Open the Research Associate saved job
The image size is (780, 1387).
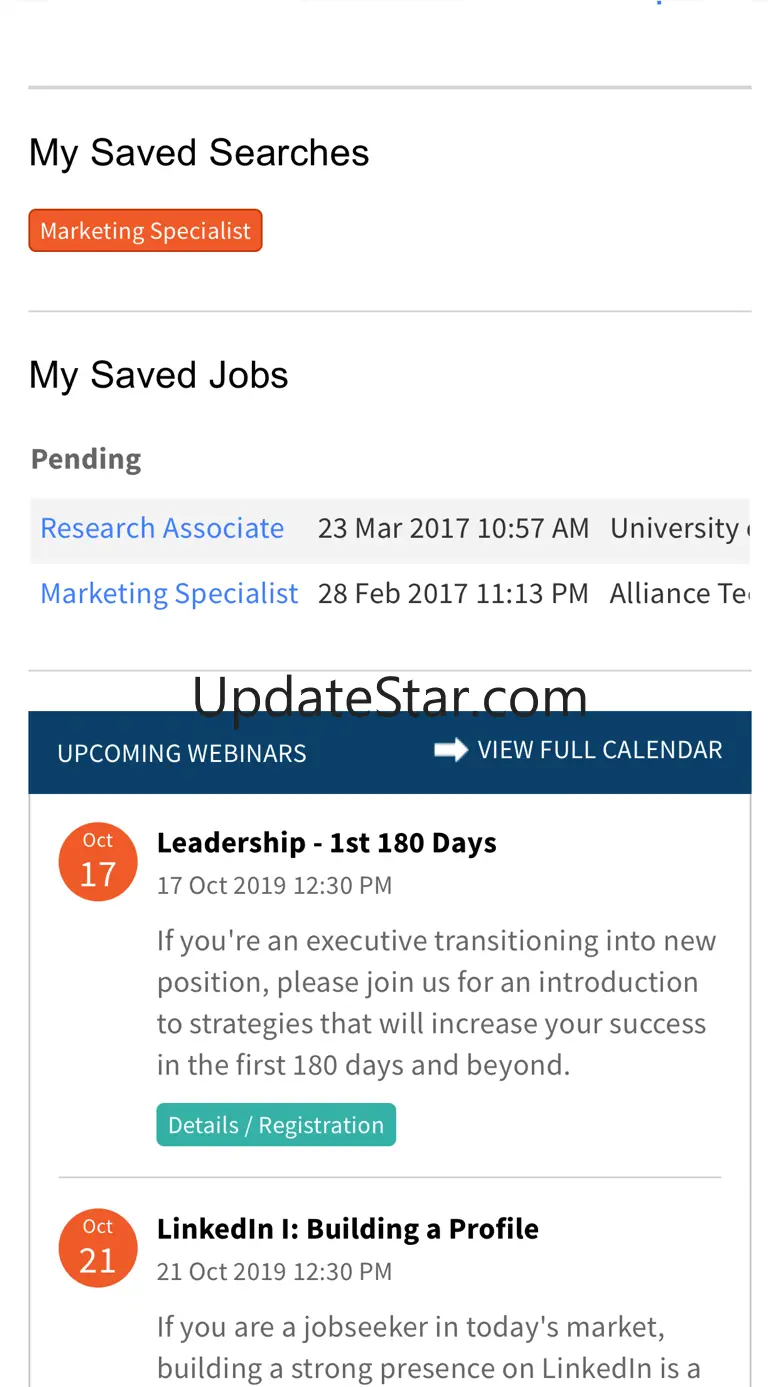coord(162,528)
